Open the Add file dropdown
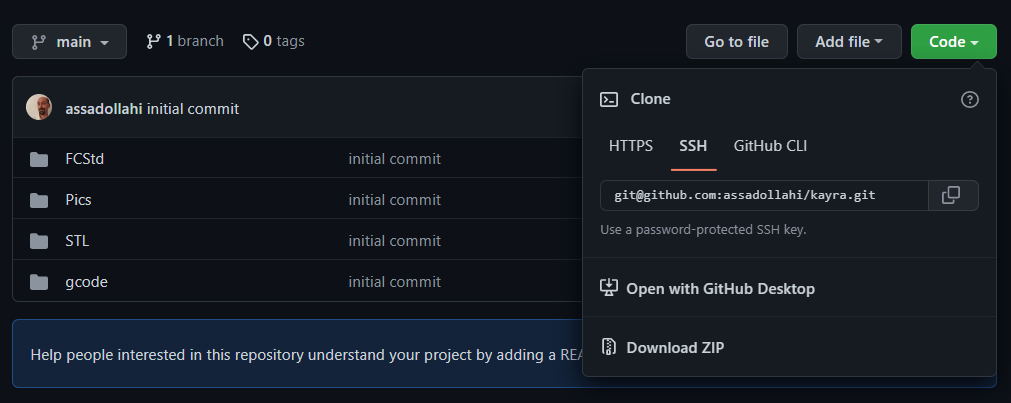 (x=849, y=42)
